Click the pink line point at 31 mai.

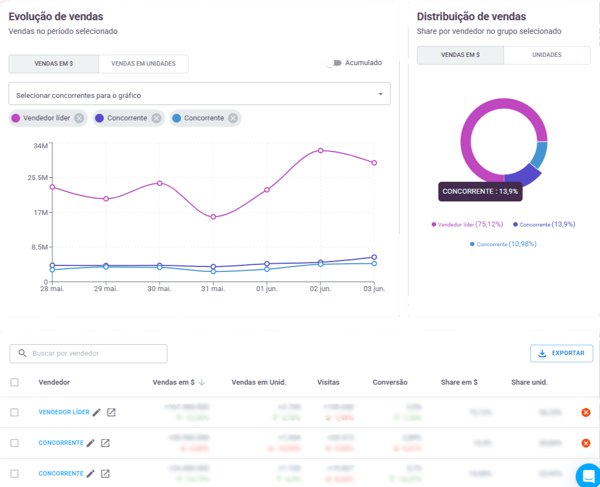[x=214, y=217]
